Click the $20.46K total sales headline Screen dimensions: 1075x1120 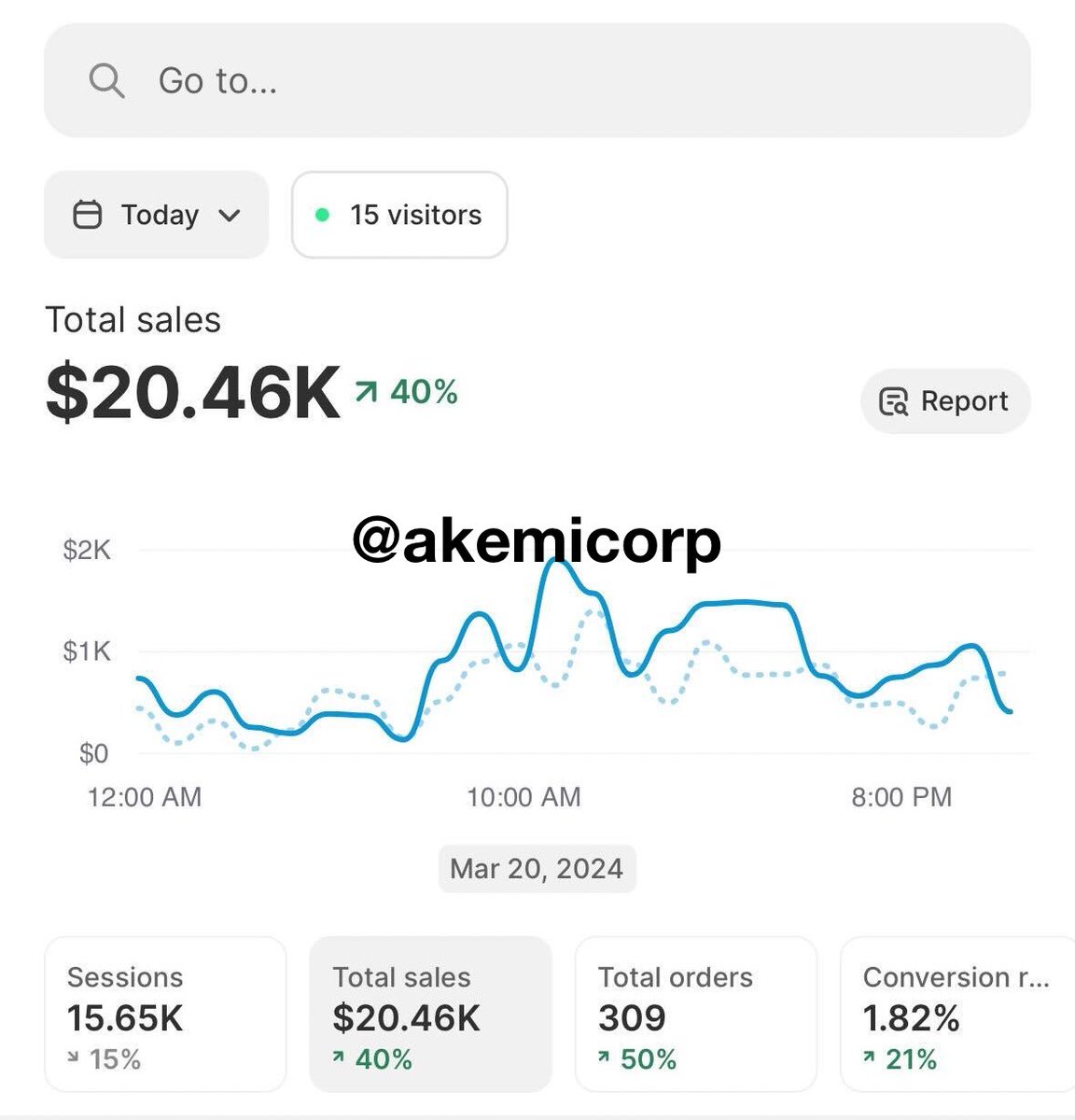[x=193, y=393]
